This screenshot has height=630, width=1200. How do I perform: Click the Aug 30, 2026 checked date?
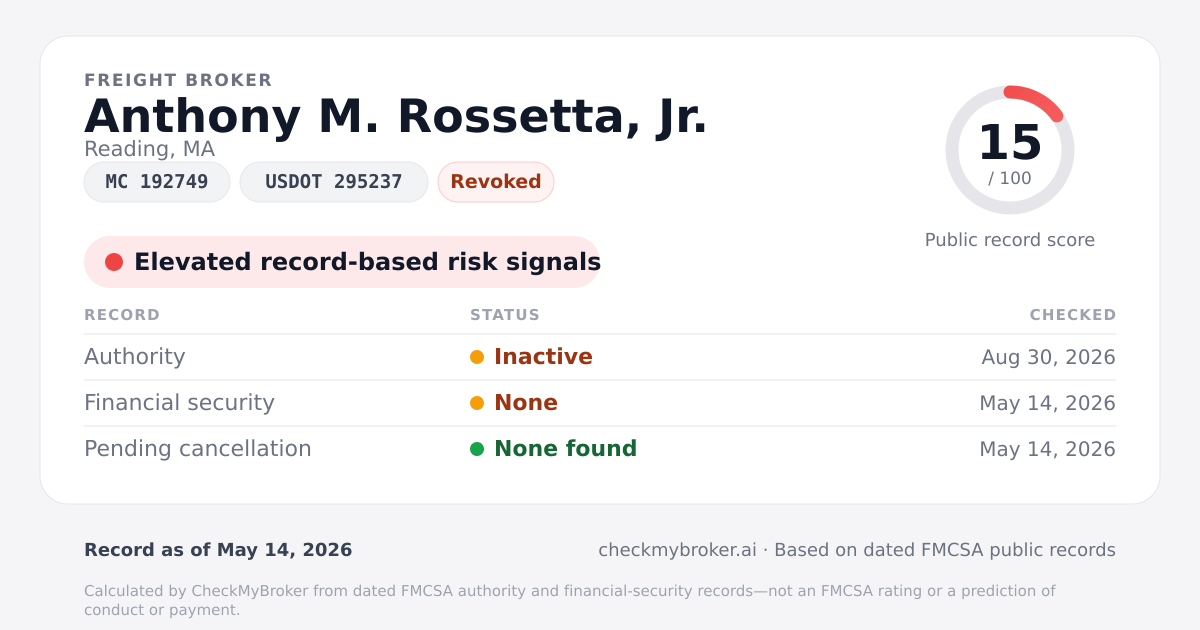tap(1049, 357)
